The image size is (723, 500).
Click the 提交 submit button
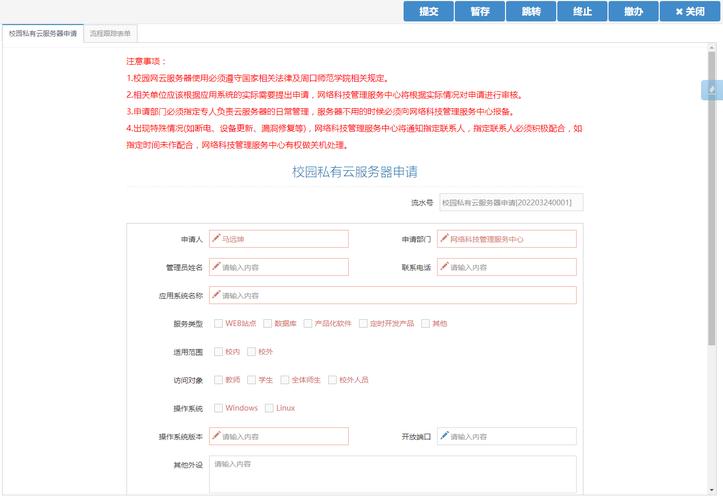(x=429, y=12)
